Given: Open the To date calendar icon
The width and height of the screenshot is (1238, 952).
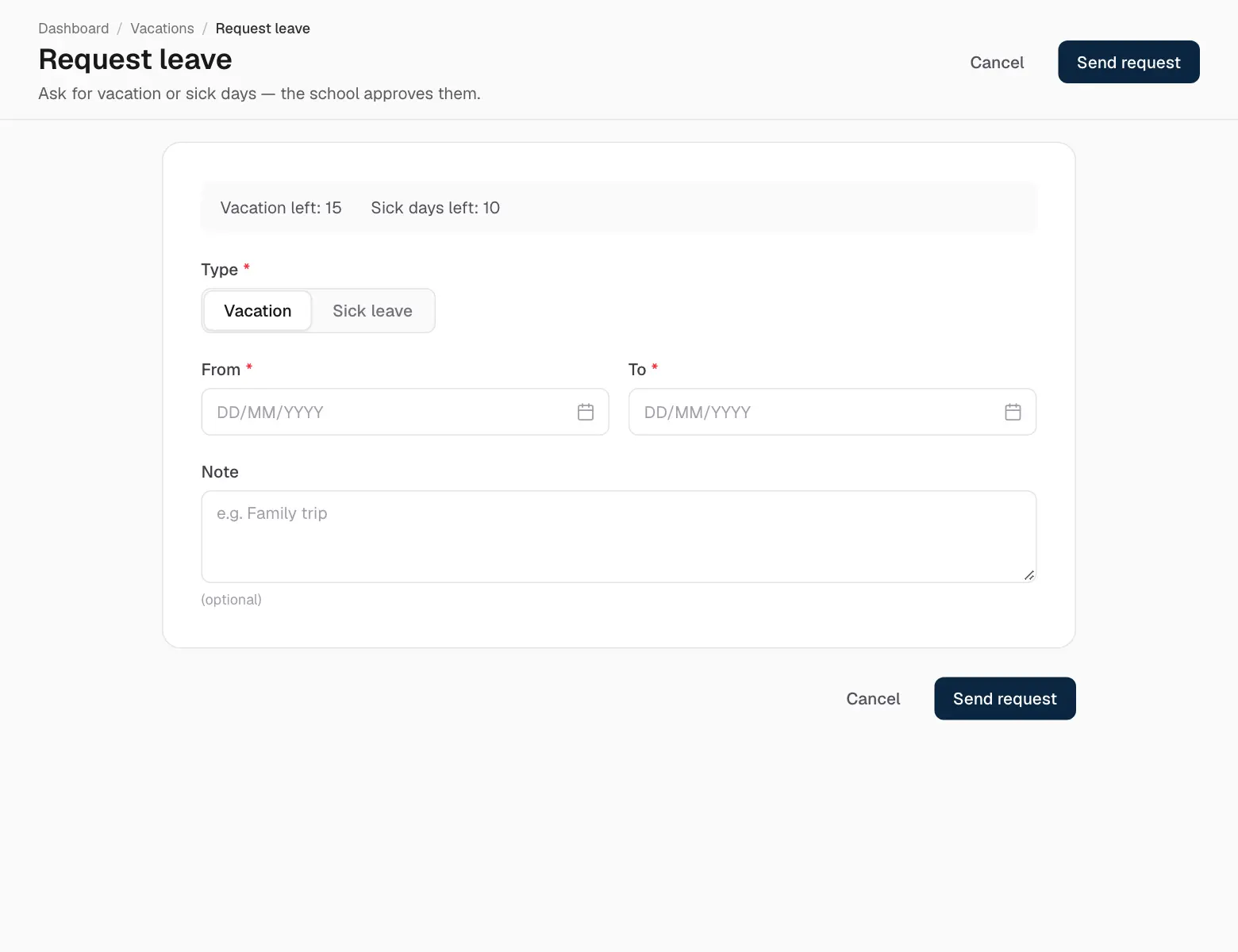Looking at the screenshot, I should point(1013,412).
